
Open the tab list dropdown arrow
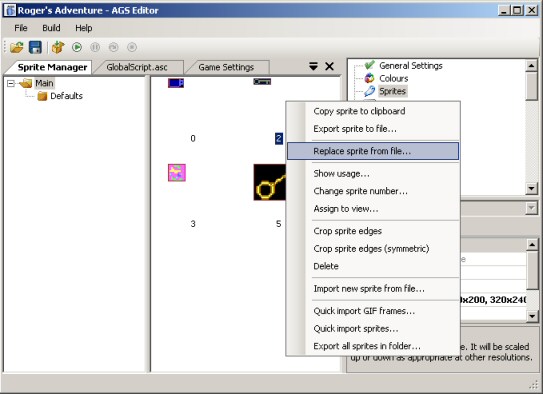[313, 66]
